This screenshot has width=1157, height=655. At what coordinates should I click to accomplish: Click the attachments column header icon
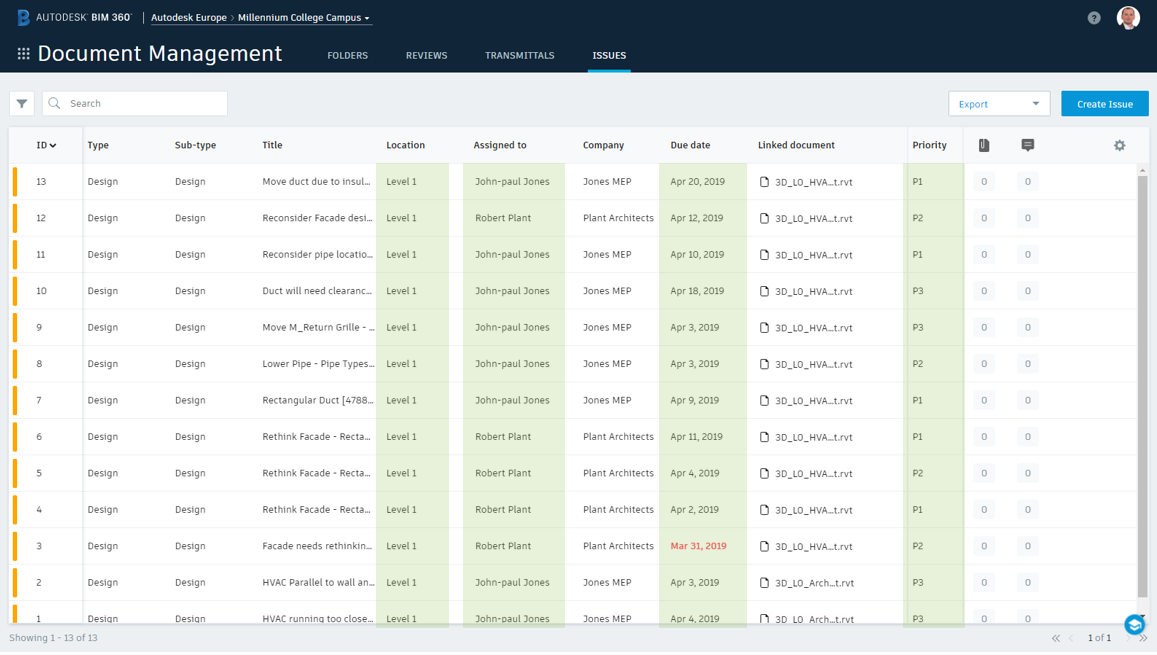point(984,145)
